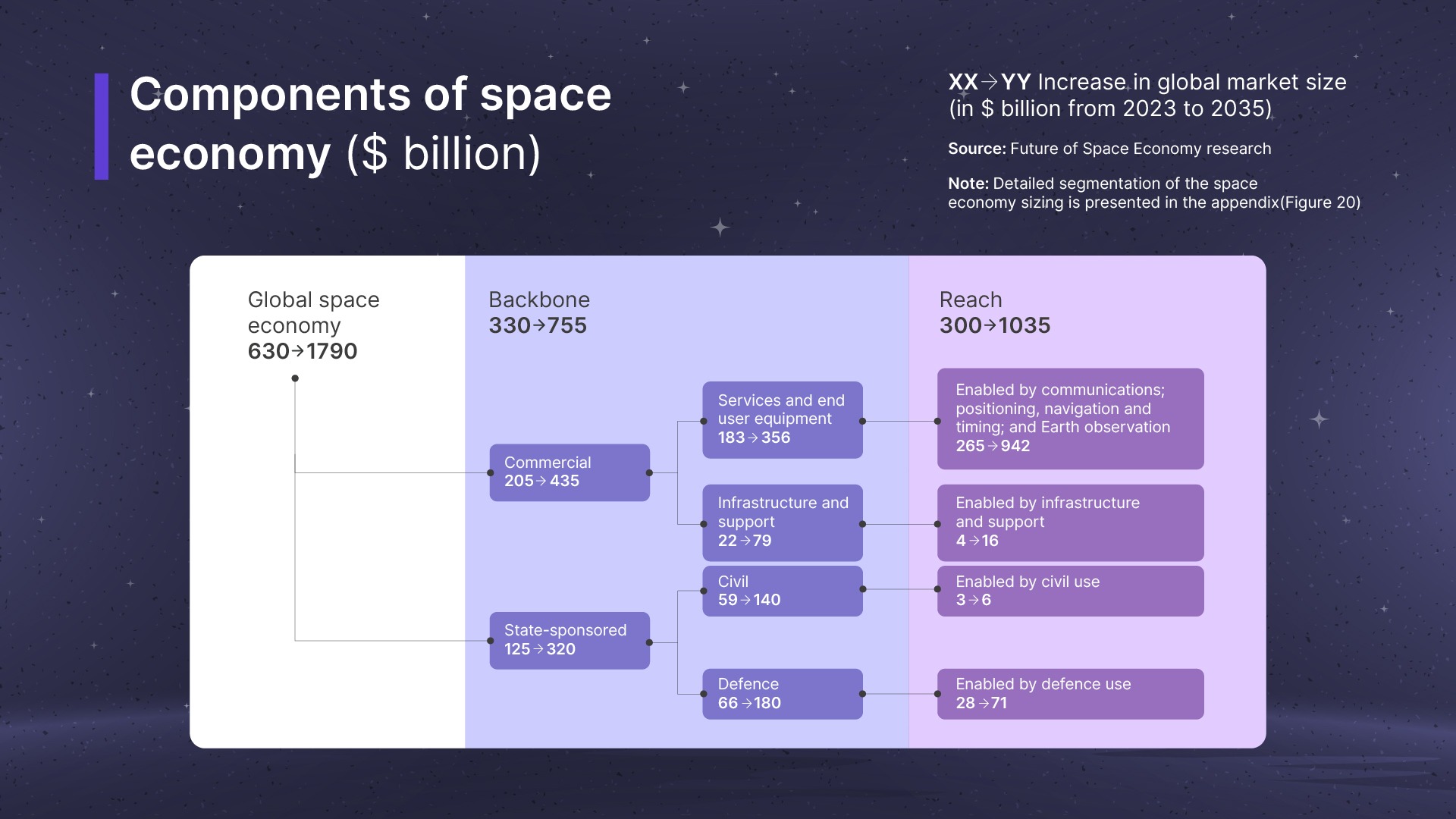The height and width of the screenshot is (819, 1456).
Task: Click the 'Enabled by communications; positioning' box
Action: pyautogui.click(x=1070, y=419)
